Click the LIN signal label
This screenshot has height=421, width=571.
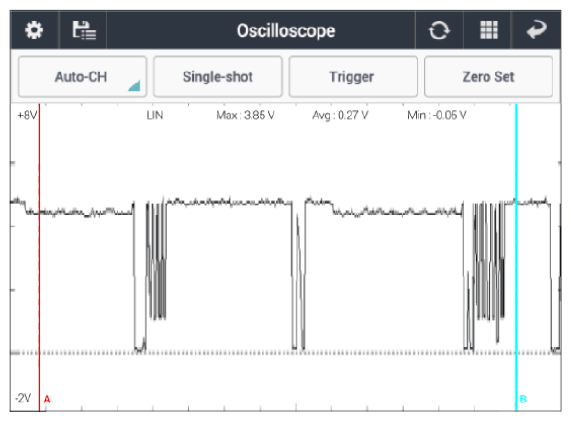pyautogui.click(x=154, y=115)
